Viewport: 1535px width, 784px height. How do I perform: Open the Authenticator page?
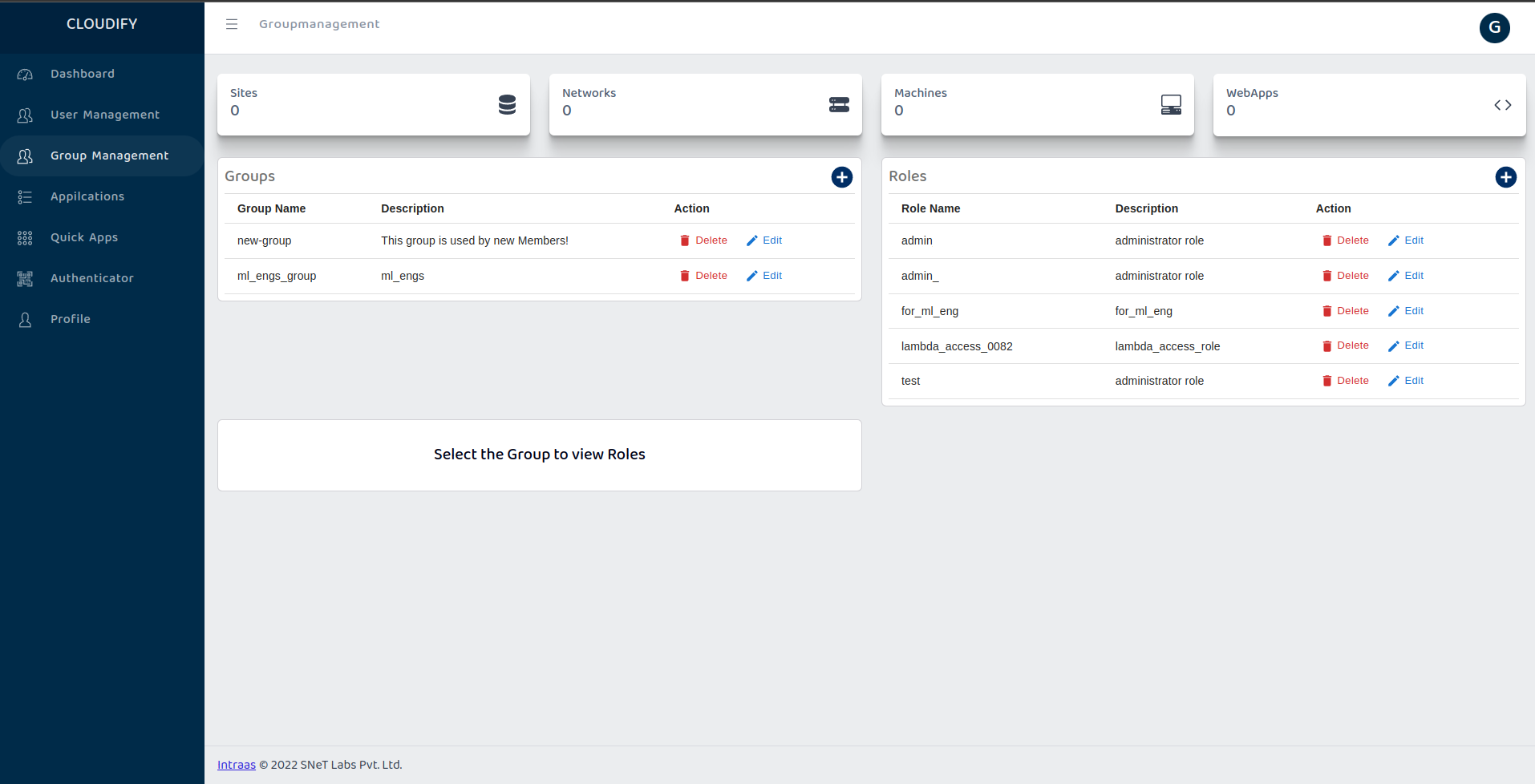coord(102,278)
